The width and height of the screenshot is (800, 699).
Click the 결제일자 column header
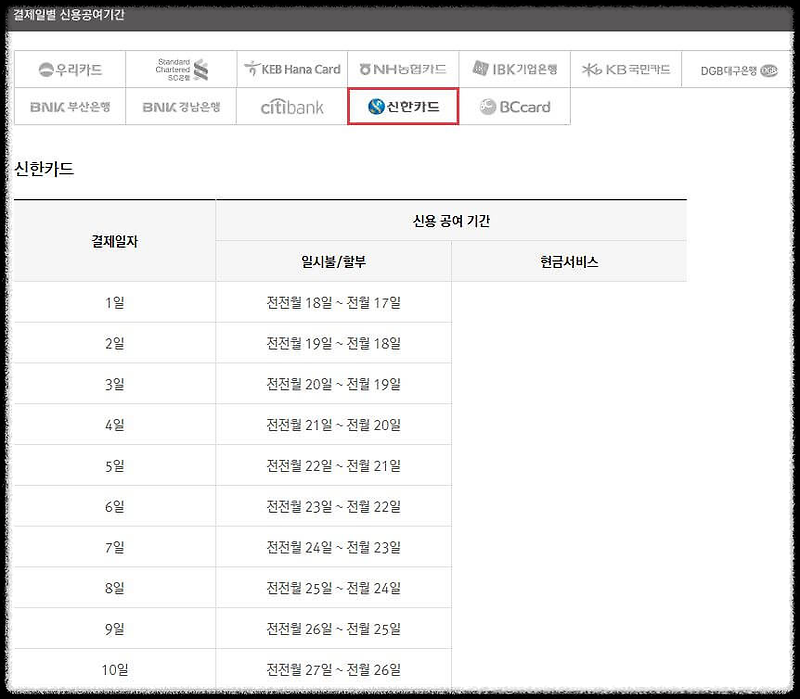pos(115,241)
